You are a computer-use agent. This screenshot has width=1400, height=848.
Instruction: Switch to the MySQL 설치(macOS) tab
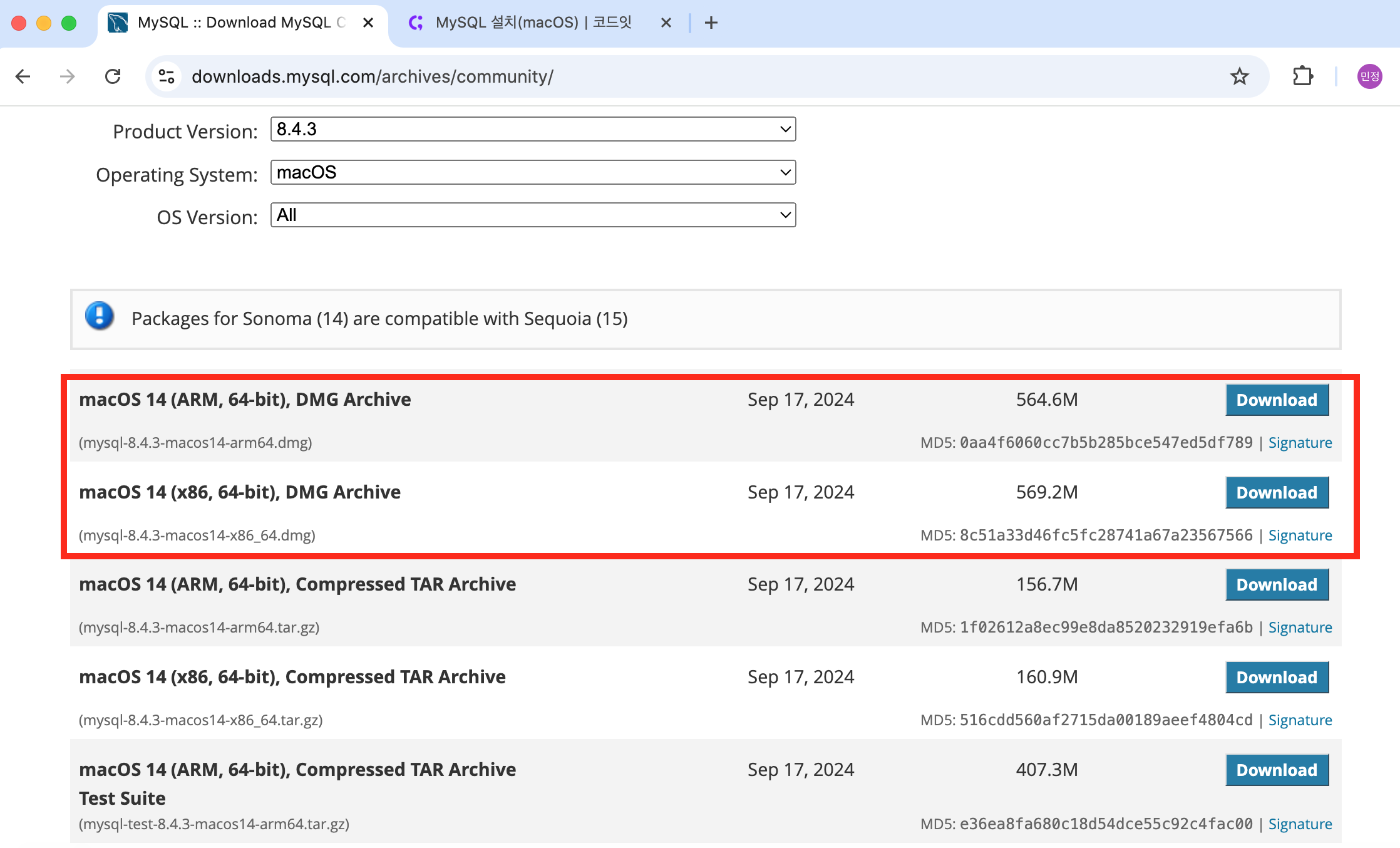point(532,23)
